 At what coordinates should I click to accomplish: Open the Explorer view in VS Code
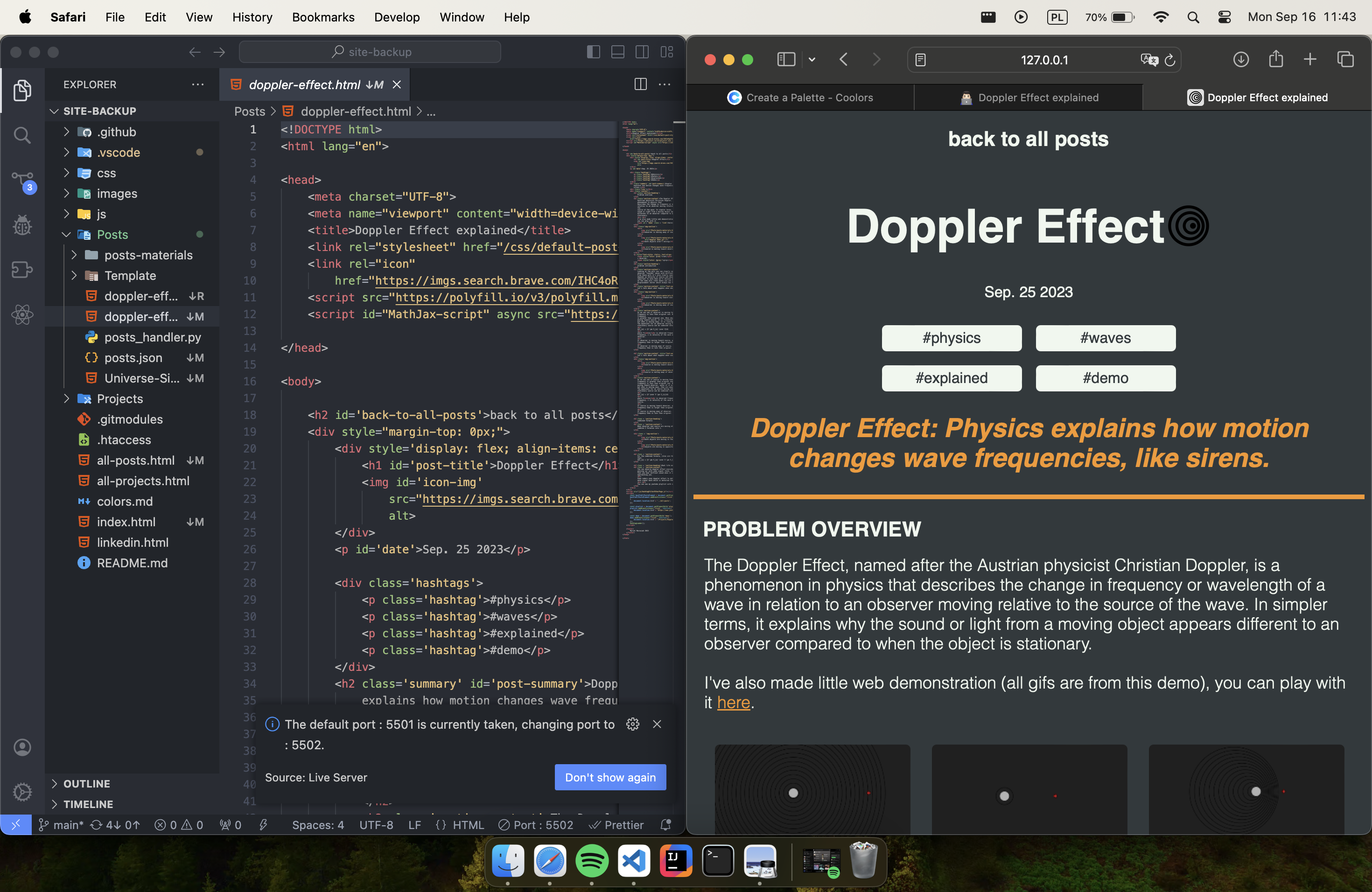pos(22,91)
